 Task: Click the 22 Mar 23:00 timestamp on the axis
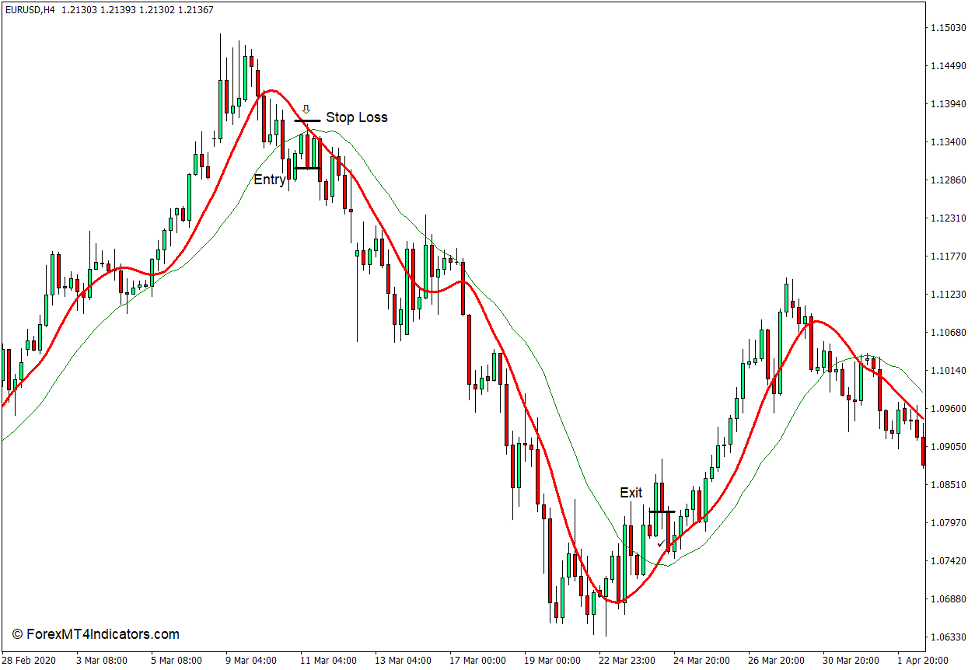[625, 660]
